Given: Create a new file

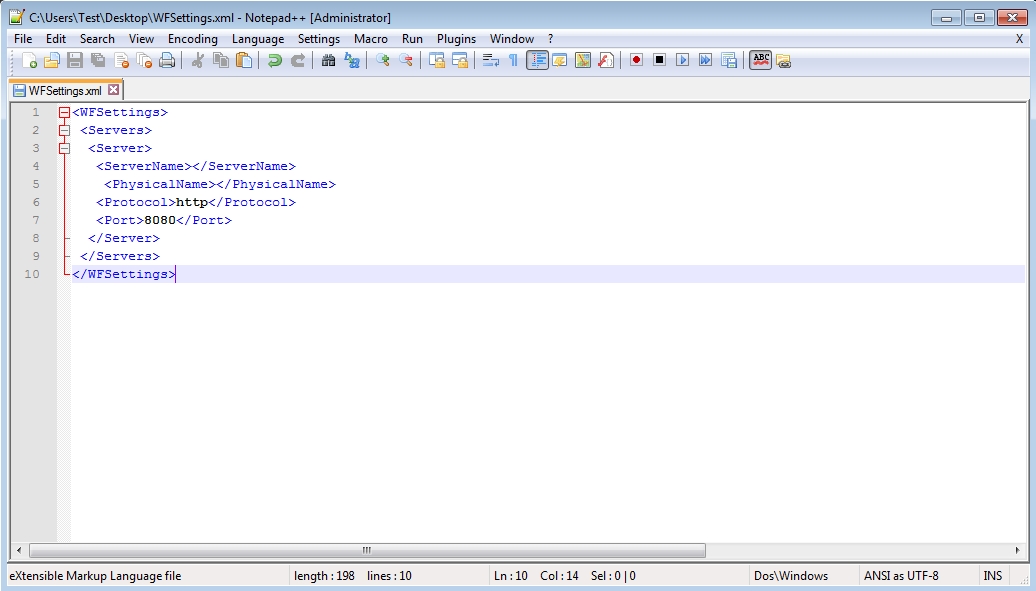Looking at the screenshot, I should (29, 60).
